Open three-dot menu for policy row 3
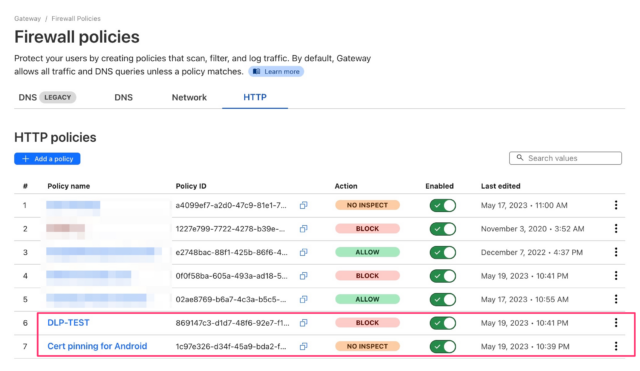 (x=616, y=252)
